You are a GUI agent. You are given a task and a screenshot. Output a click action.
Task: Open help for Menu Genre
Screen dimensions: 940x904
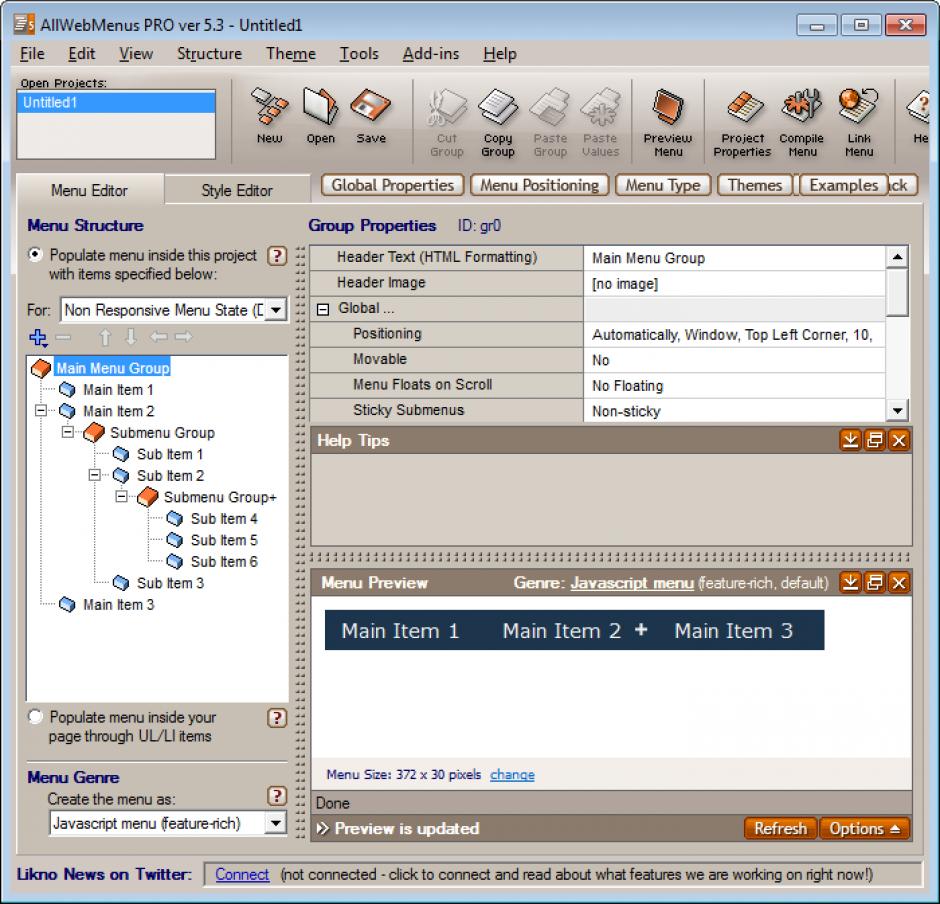pos(277,796)
